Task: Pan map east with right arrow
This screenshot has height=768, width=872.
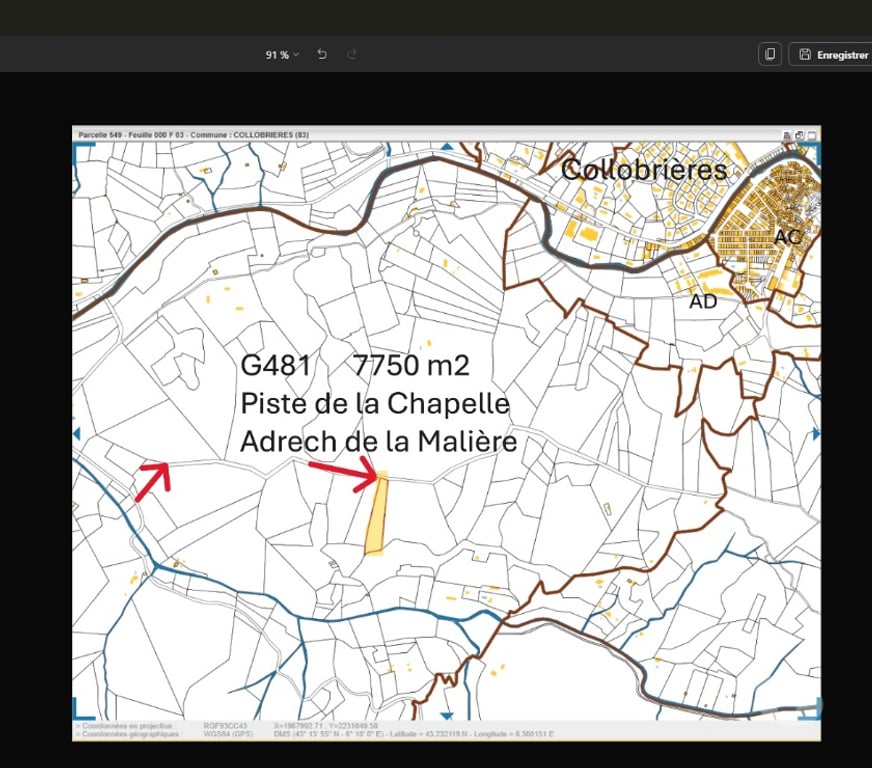Action: 816,433
